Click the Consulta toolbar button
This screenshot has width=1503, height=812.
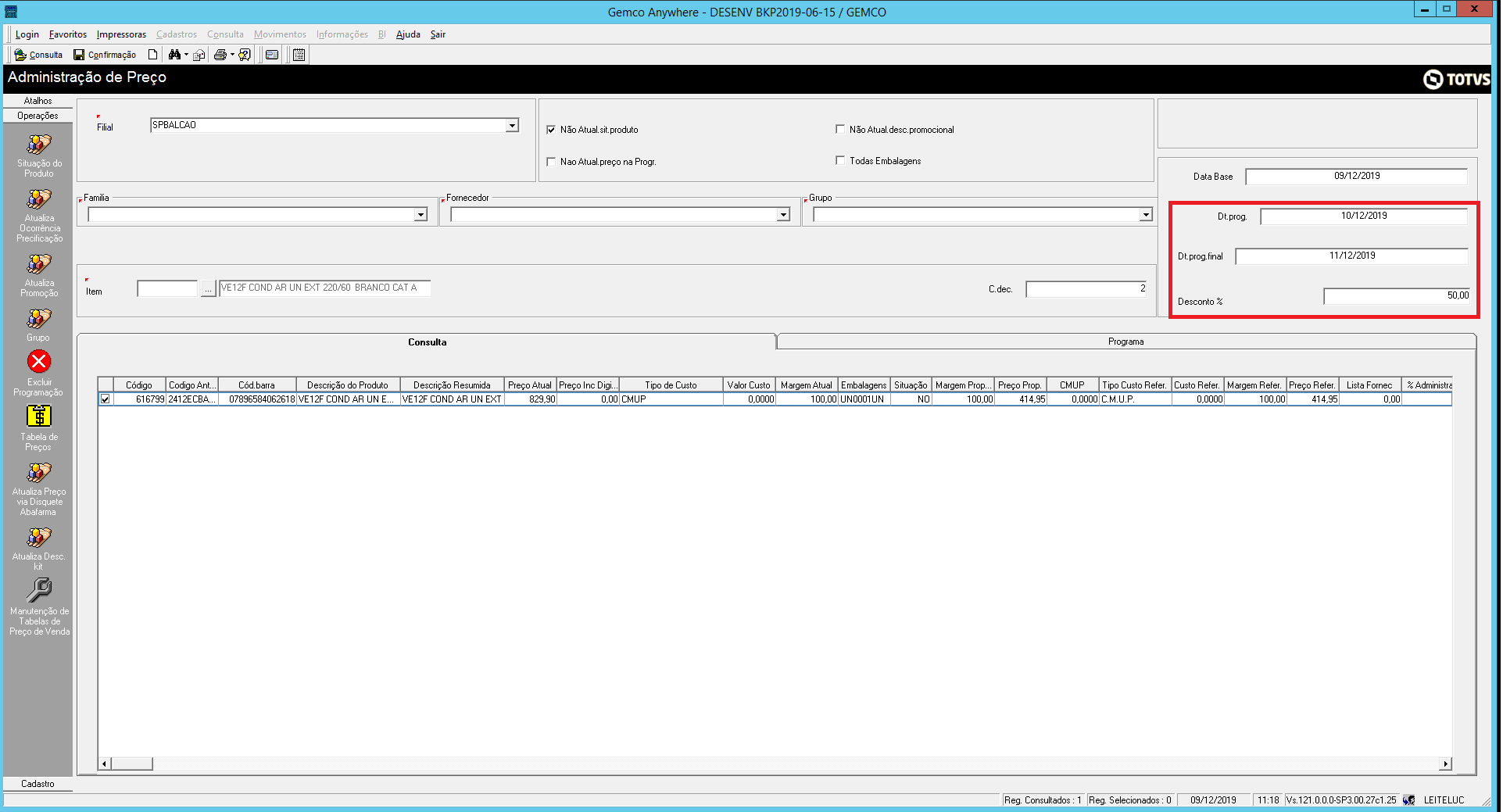(38, 55)
